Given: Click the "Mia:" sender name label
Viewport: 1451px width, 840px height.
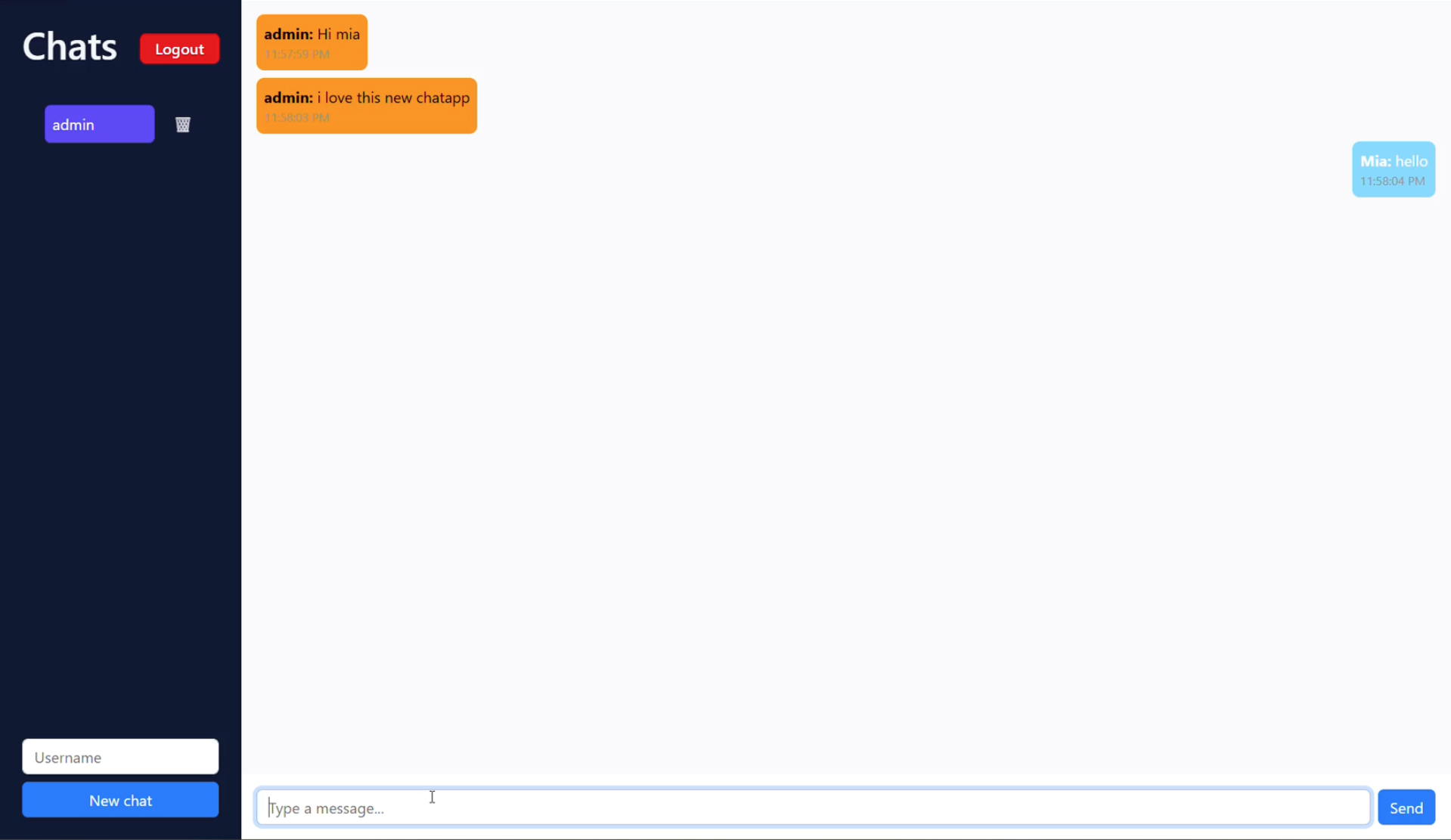Looking at the screenshot, I should point(1375,161).
